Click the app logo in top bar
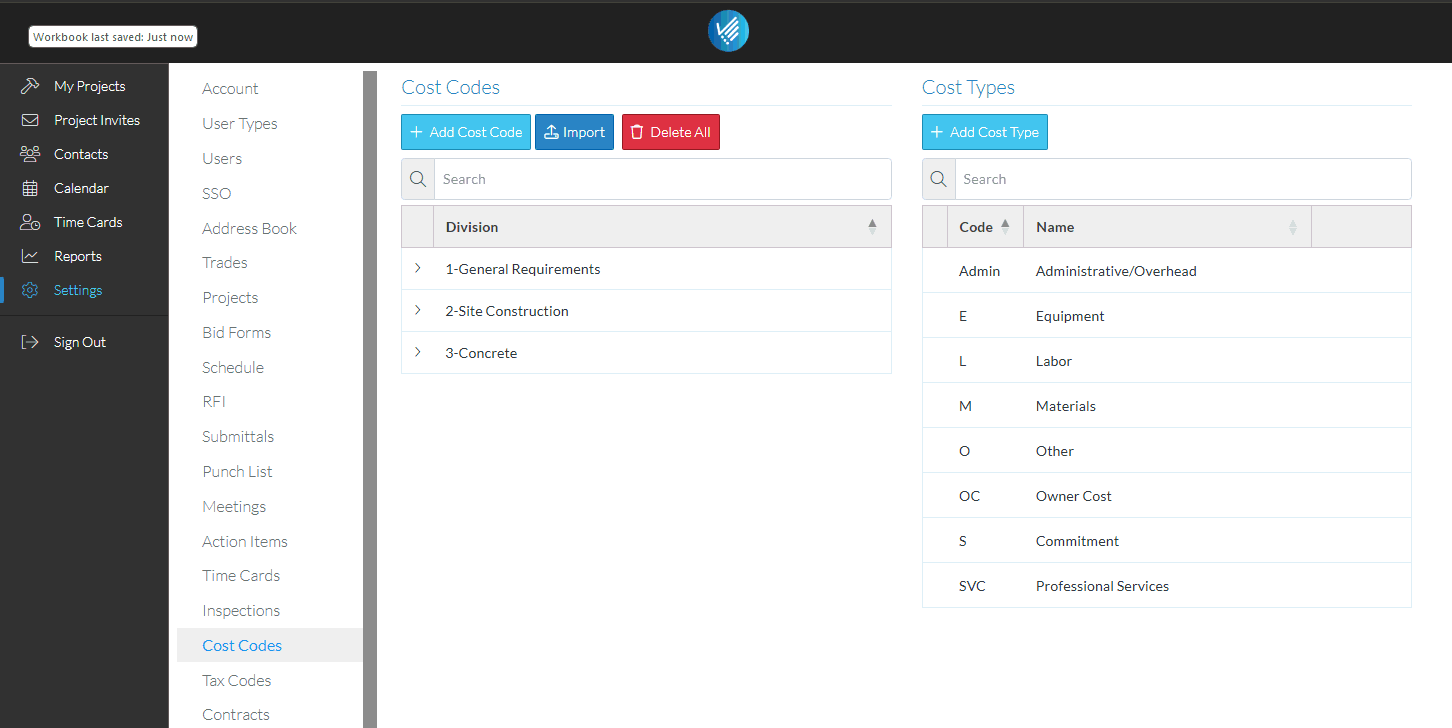The width and height of the screenshot is (1452, 728). (728, 31)
